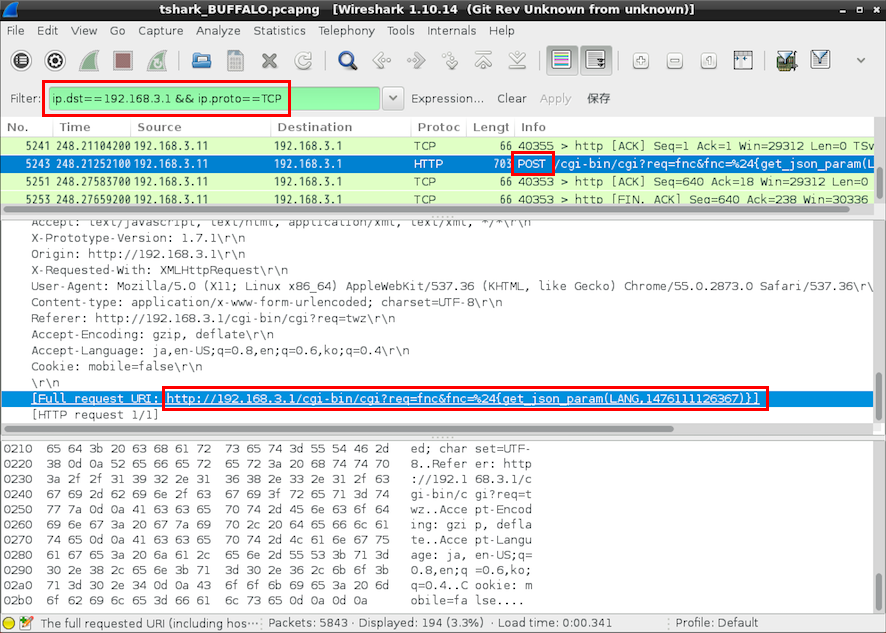The height and width of the screenshot is (633, 886).
Task: Click hex dump row 0210
Action: [267, 449]
